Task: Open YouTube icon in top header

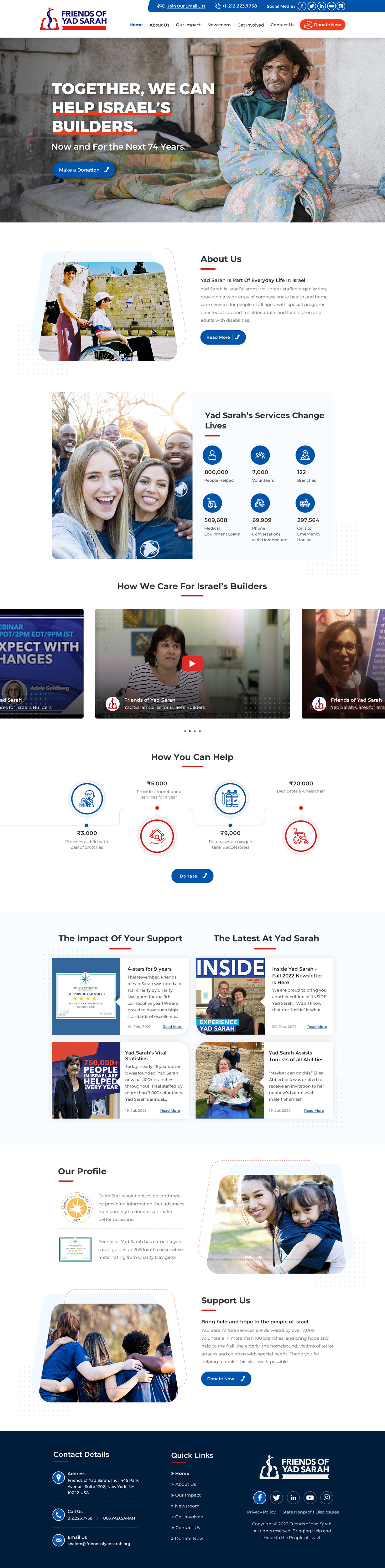Action: pyautogui.click(x=331, y=6)
